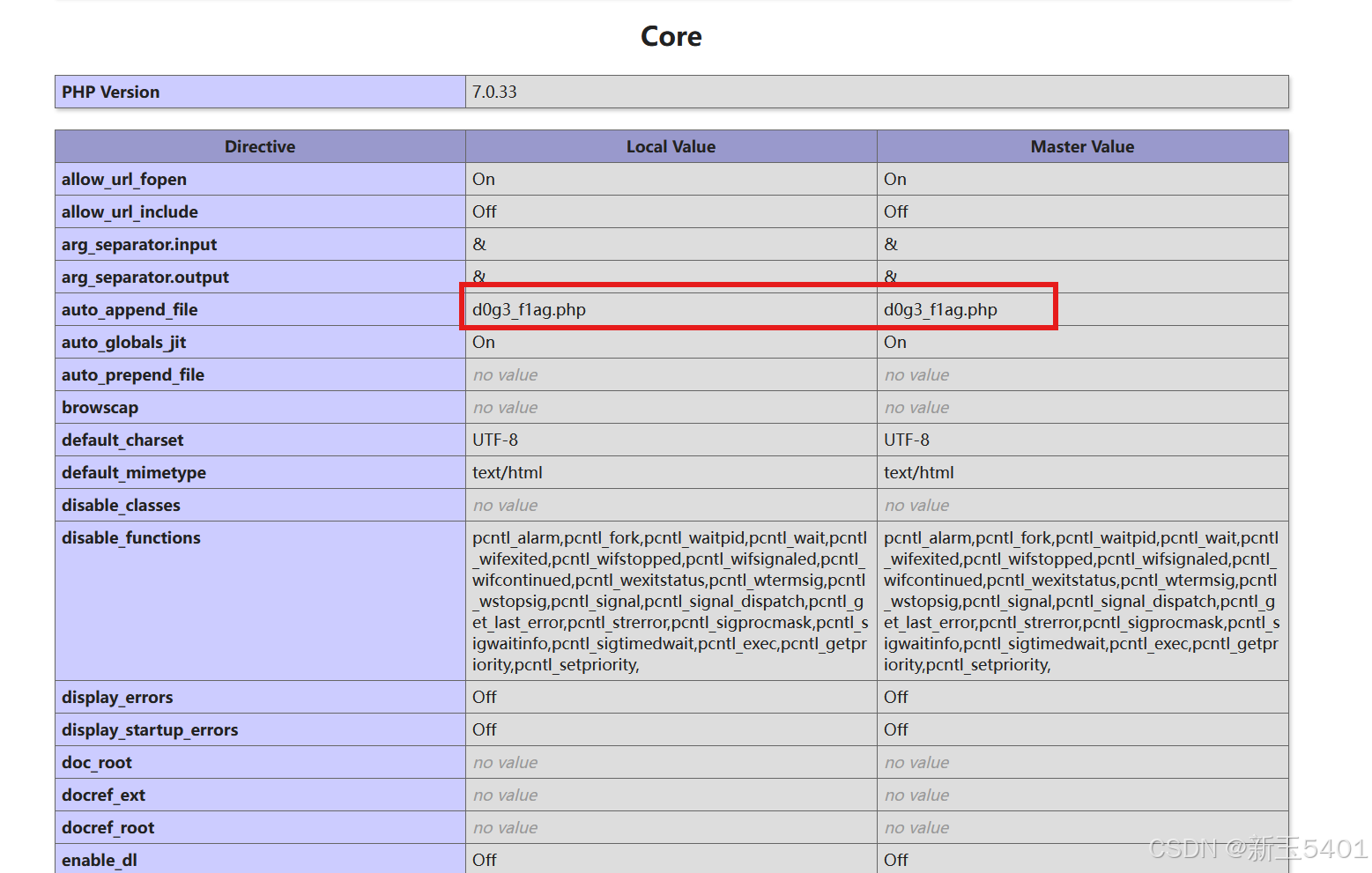
Task: Select arg_separator.input directive name
Action: [x=139, y=245]
